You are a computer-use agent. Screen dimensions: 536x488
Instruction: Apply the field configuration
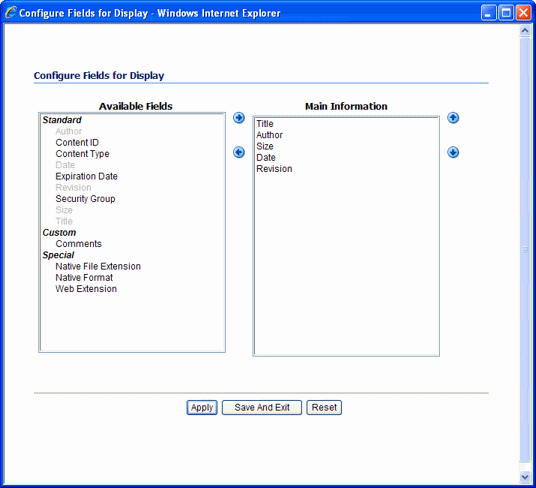[x=202, y=407]
